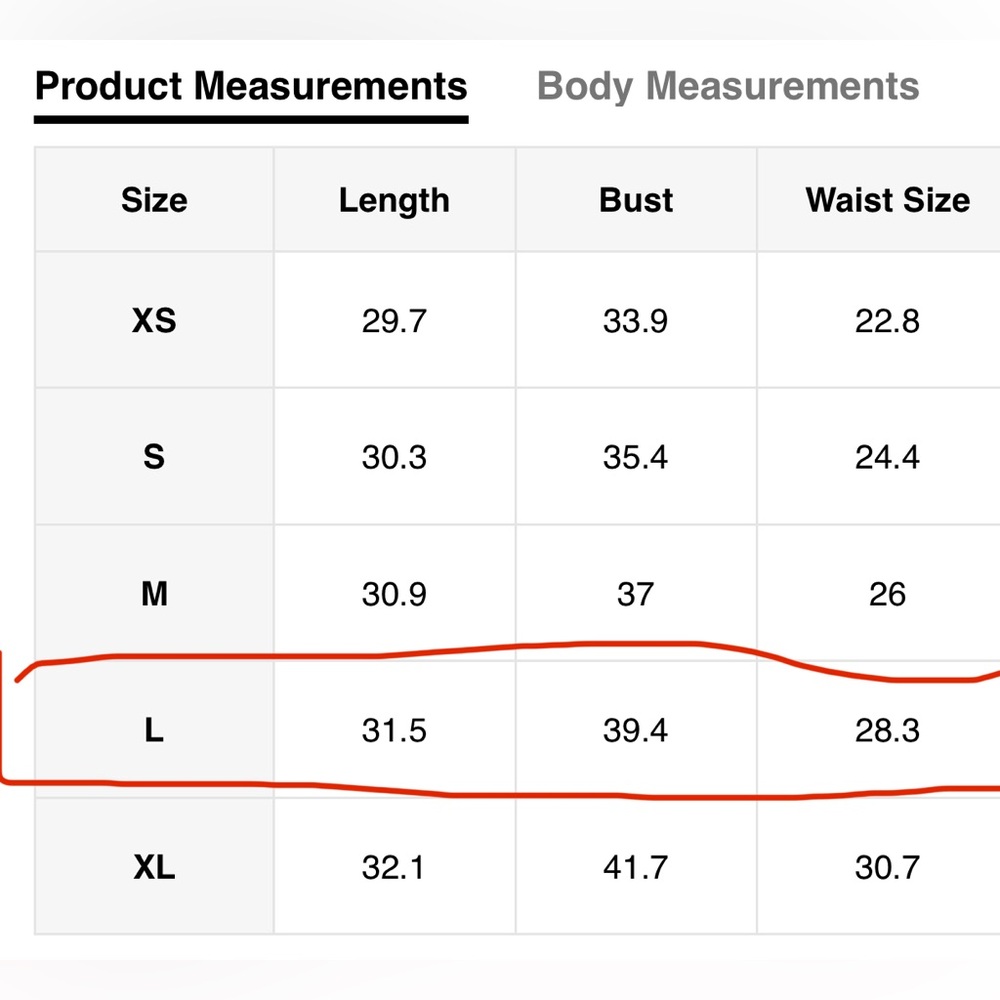
Task: Select the XL size row label
Action: (x=154, y=867)
